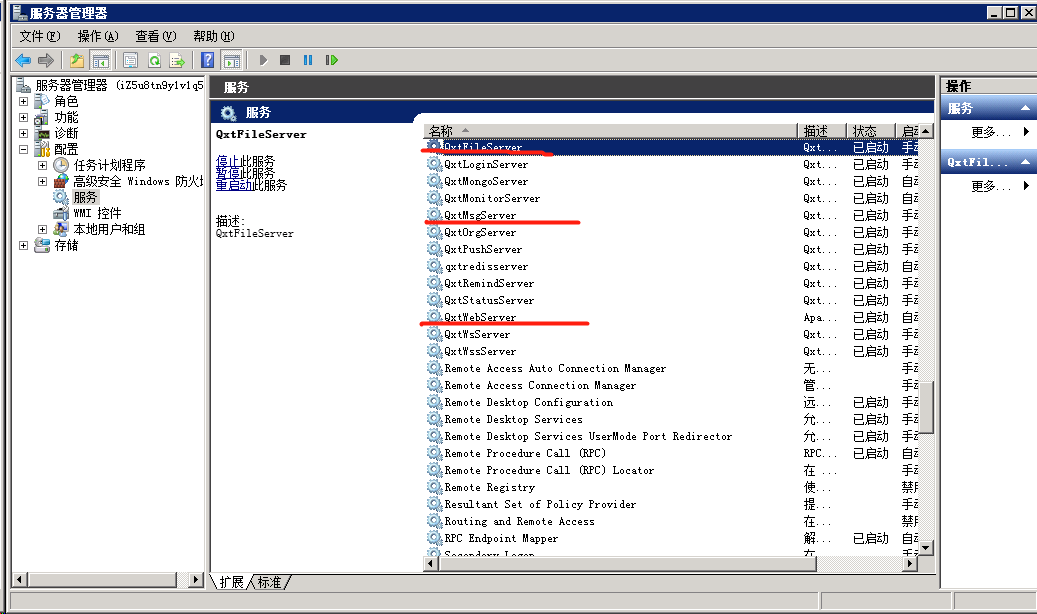Expand the 本地用户和组 node

coord(42,230)
